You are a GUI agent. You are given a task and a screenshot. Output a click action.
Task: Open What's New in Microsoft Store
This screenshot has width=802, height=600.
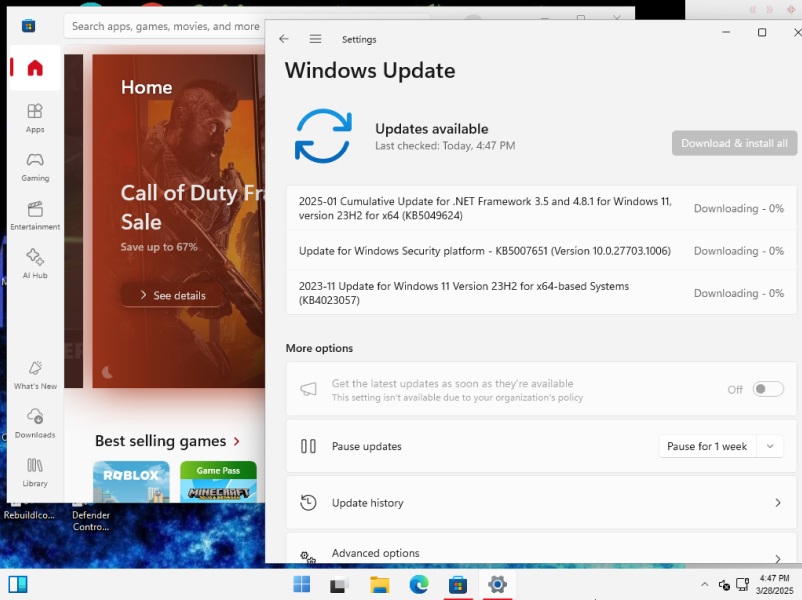coord(35,375)
